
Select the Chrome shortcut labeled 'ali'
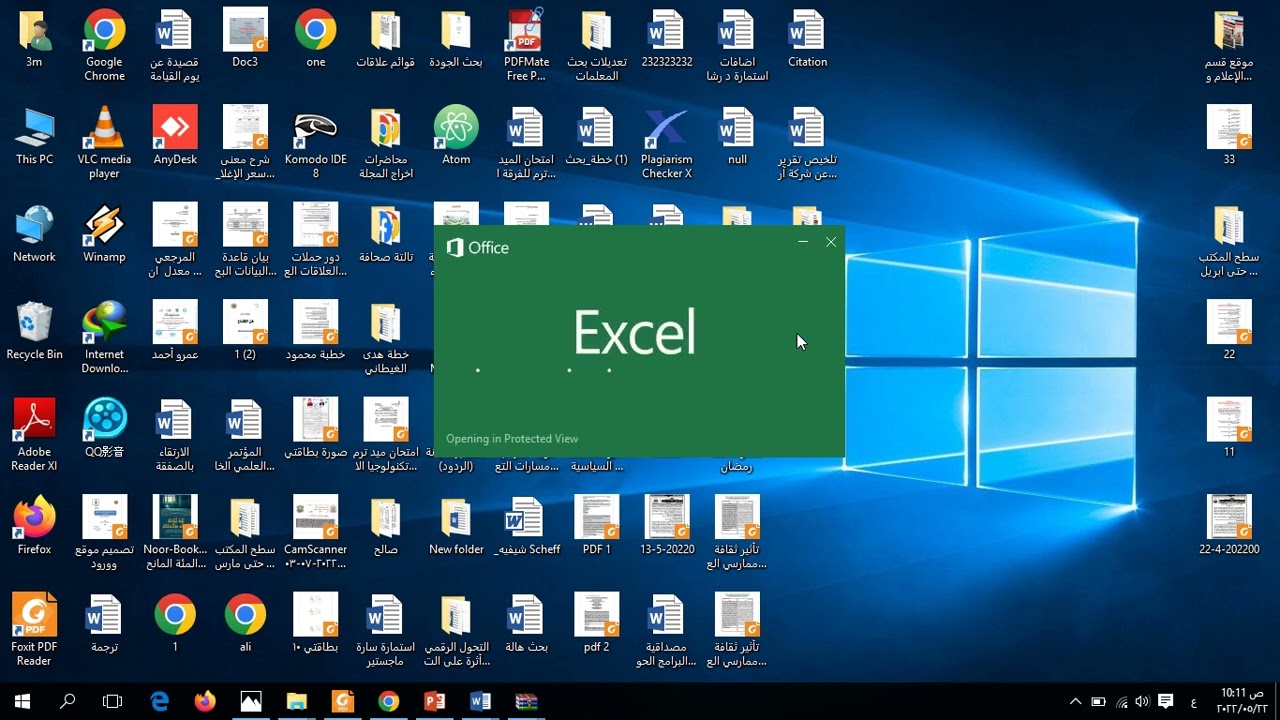pos(245,623)
